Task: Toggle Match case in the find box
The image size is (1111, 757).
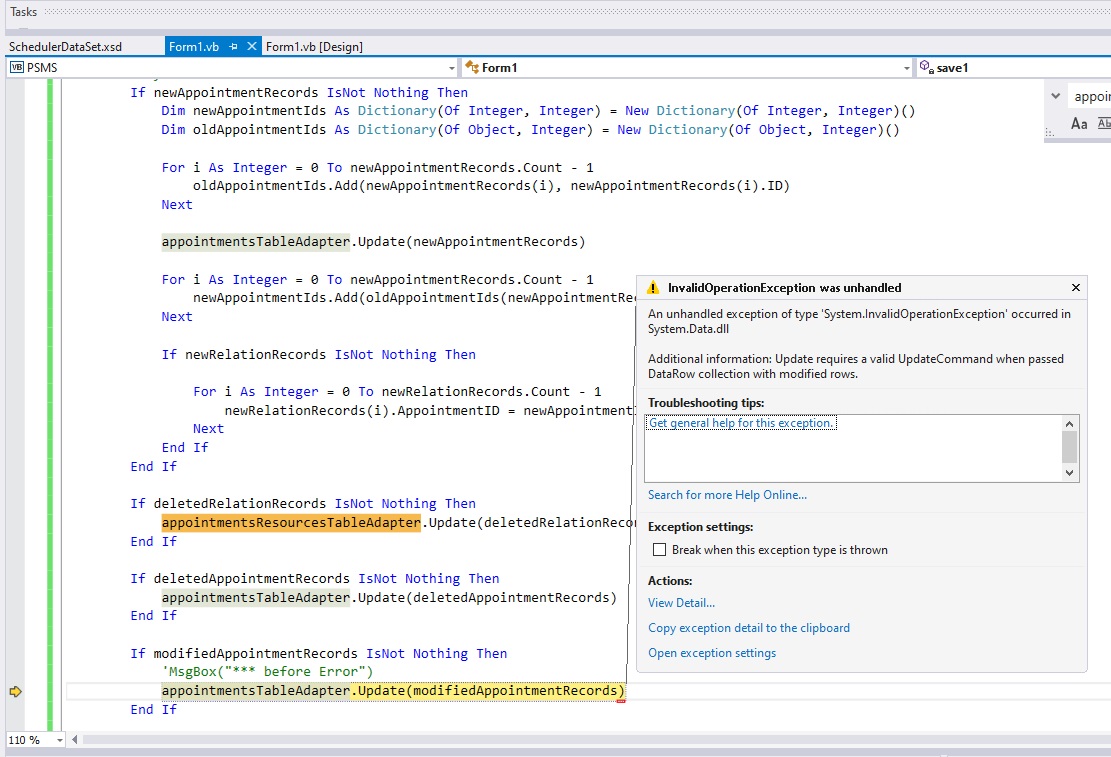Action: [x=1078, y=124]
